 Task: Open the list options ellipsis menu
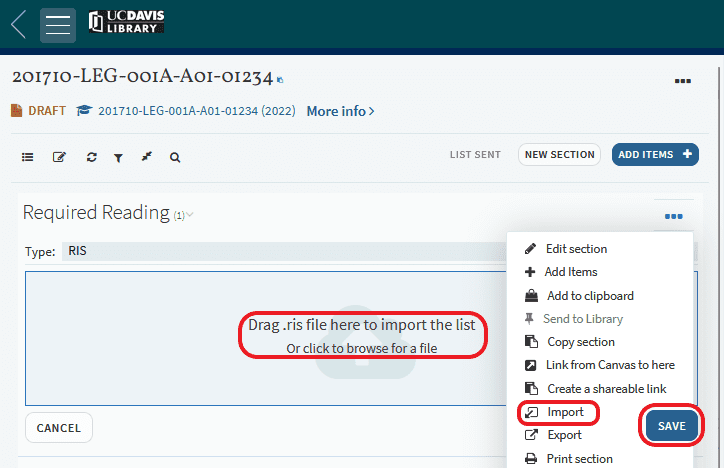click(683, 81)
